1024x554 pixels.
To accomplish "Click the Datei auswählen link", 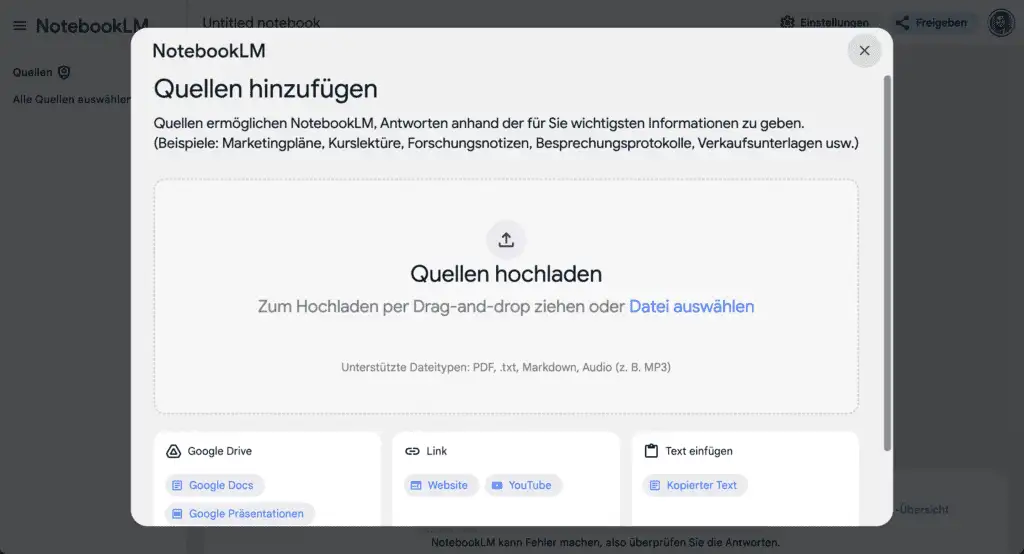I will (691, 307).
